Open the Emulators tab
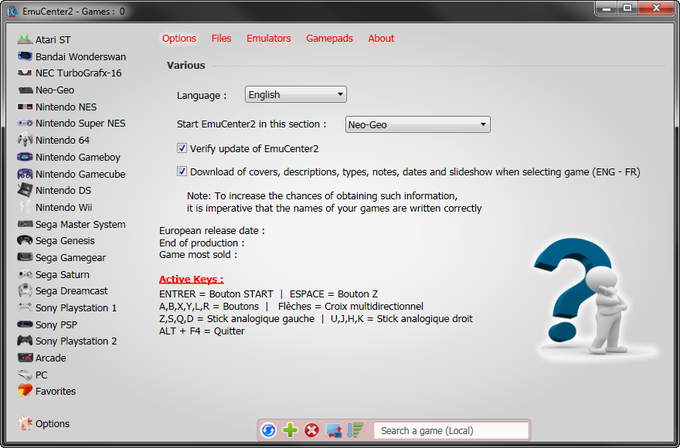The width and height of the screenshot is (680, 448). [268, 38]
